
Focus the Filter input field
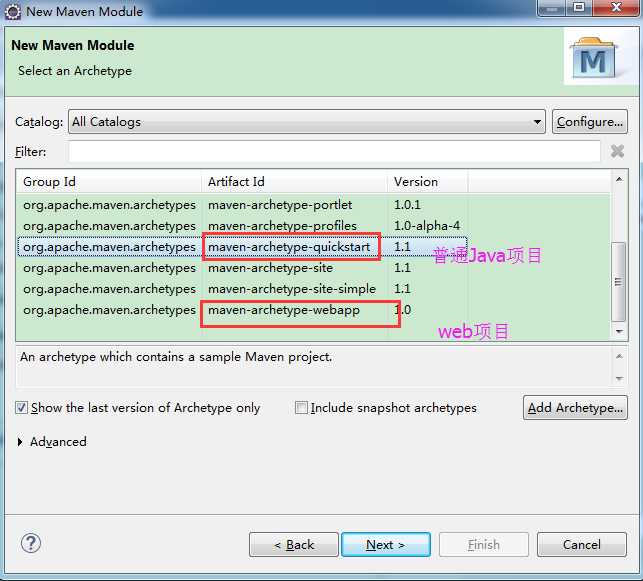tap(335, 151)
